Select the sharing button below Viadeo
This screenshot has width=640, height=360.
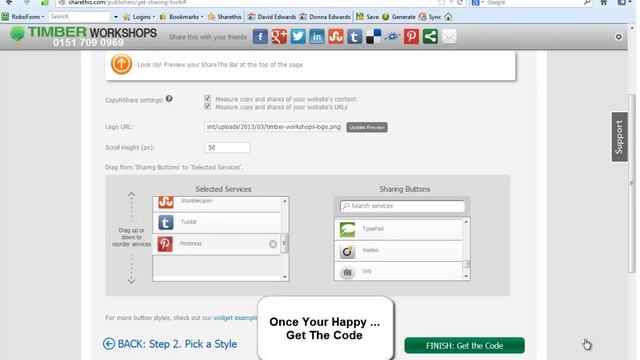399,271
